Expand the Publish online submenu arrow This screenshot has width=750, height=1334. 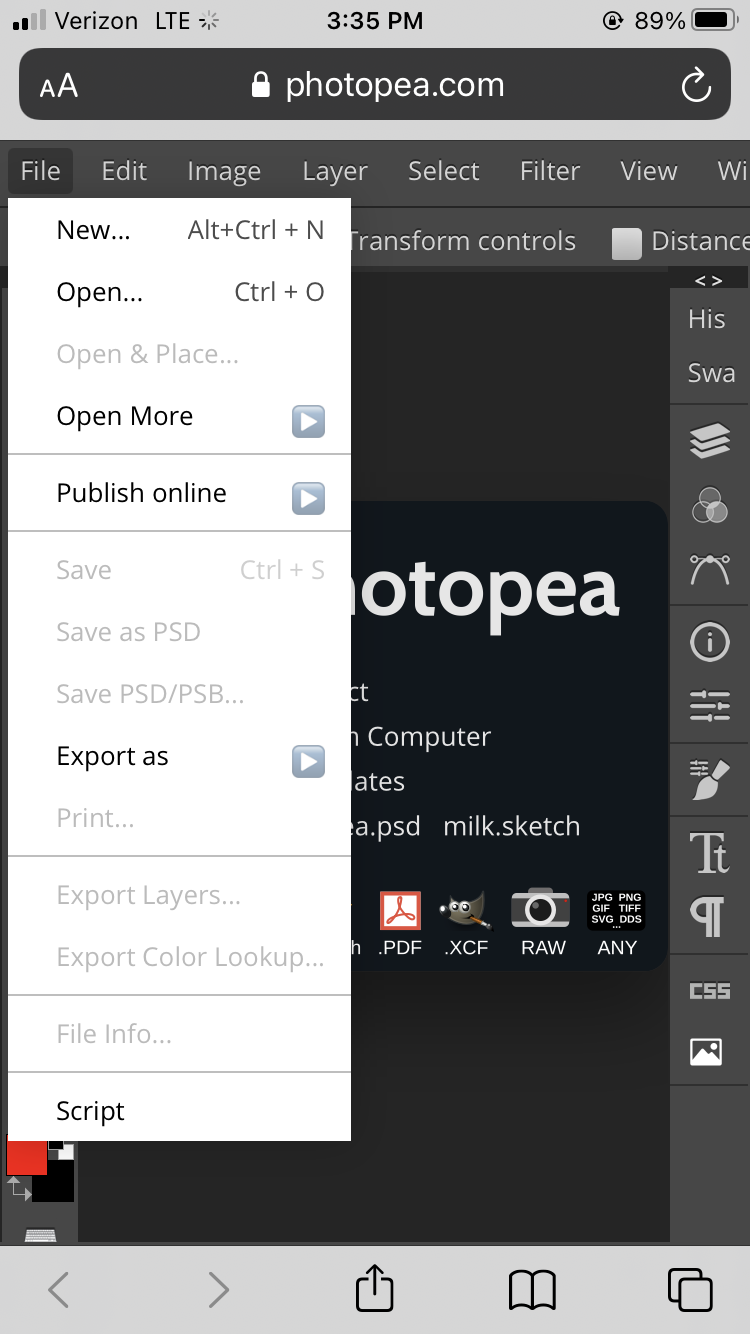tap(308, 498)
